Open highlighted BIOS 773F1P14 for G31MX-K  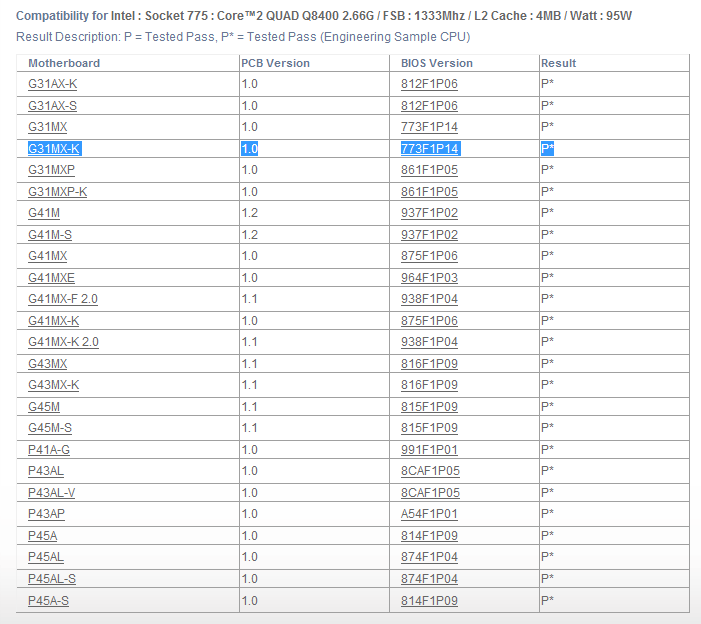(431, 148)
